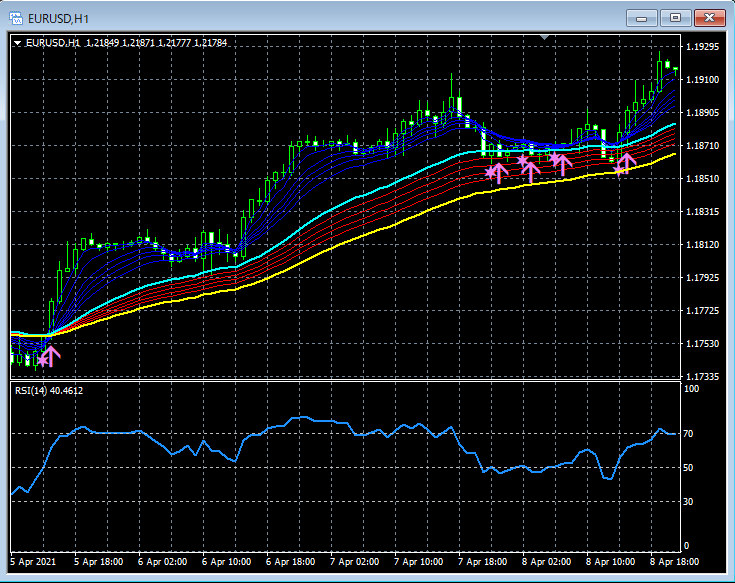The height and width of the screenshot is (583, 735).
Task: Click the leftmost pink arrow in the 7 Apr 18:00 cluster
Action: [497, 171]
